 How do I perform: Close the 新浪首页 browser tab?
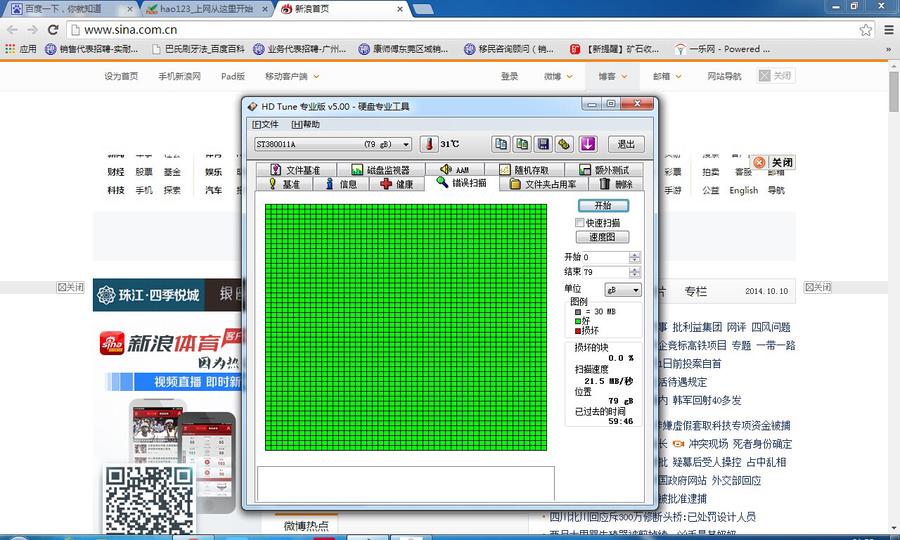click(400, 9)
